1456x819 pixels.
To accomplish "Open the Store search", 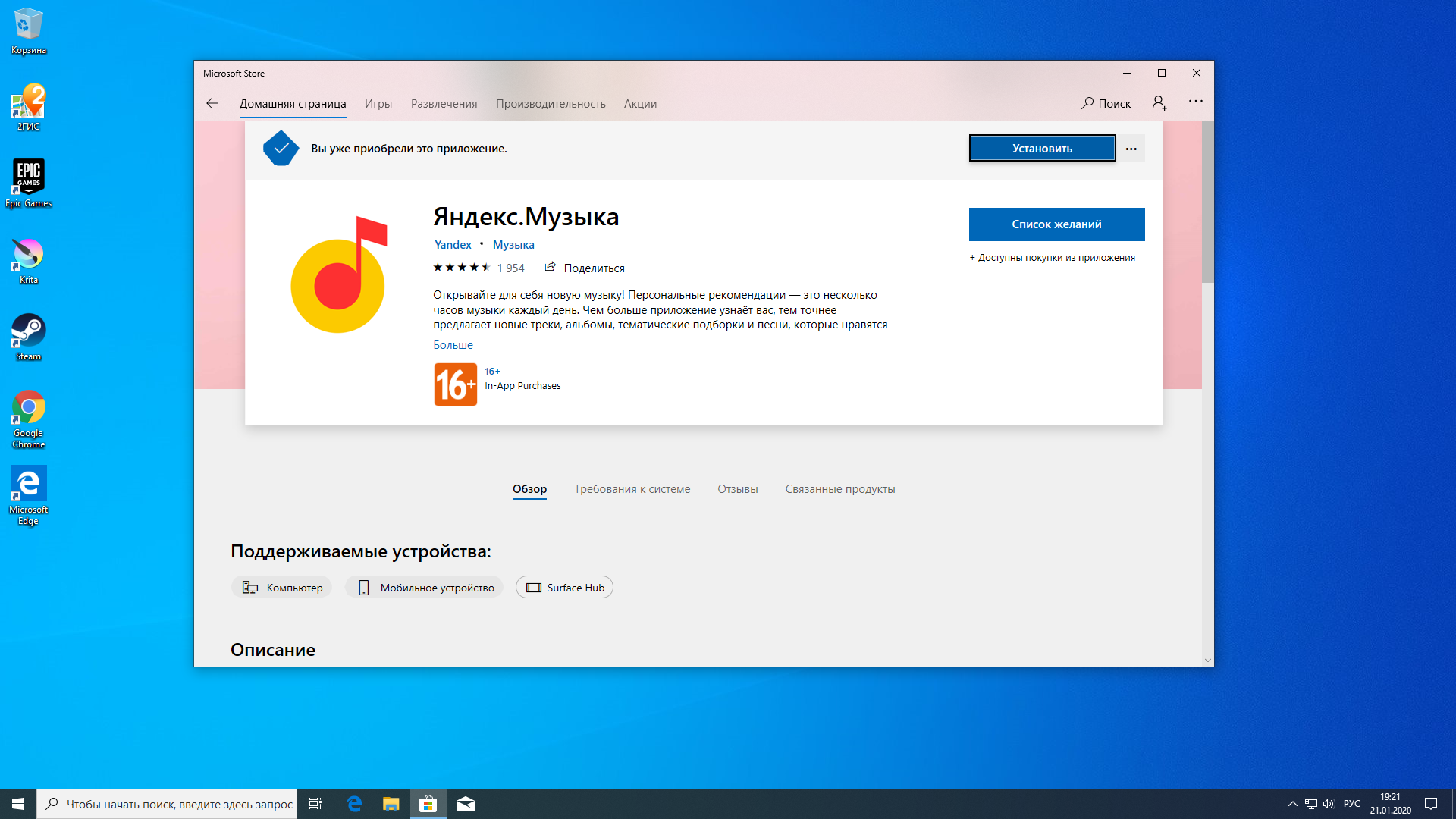I will tap(1106, 103).
